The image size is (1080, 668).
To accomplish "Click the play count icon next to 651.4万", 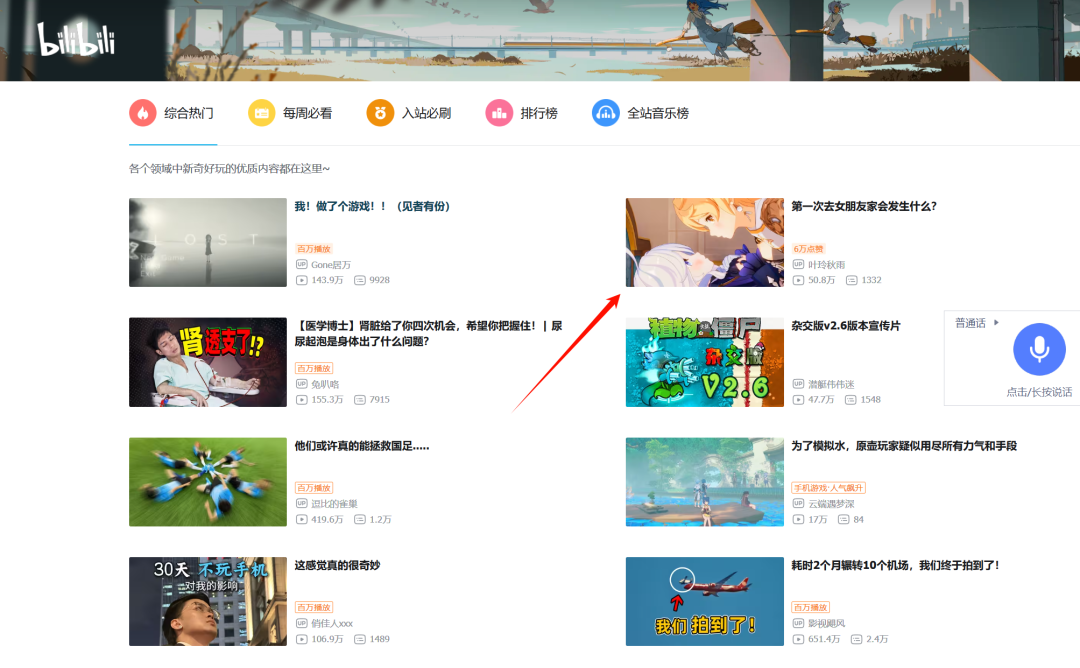I will pos(798,639).
